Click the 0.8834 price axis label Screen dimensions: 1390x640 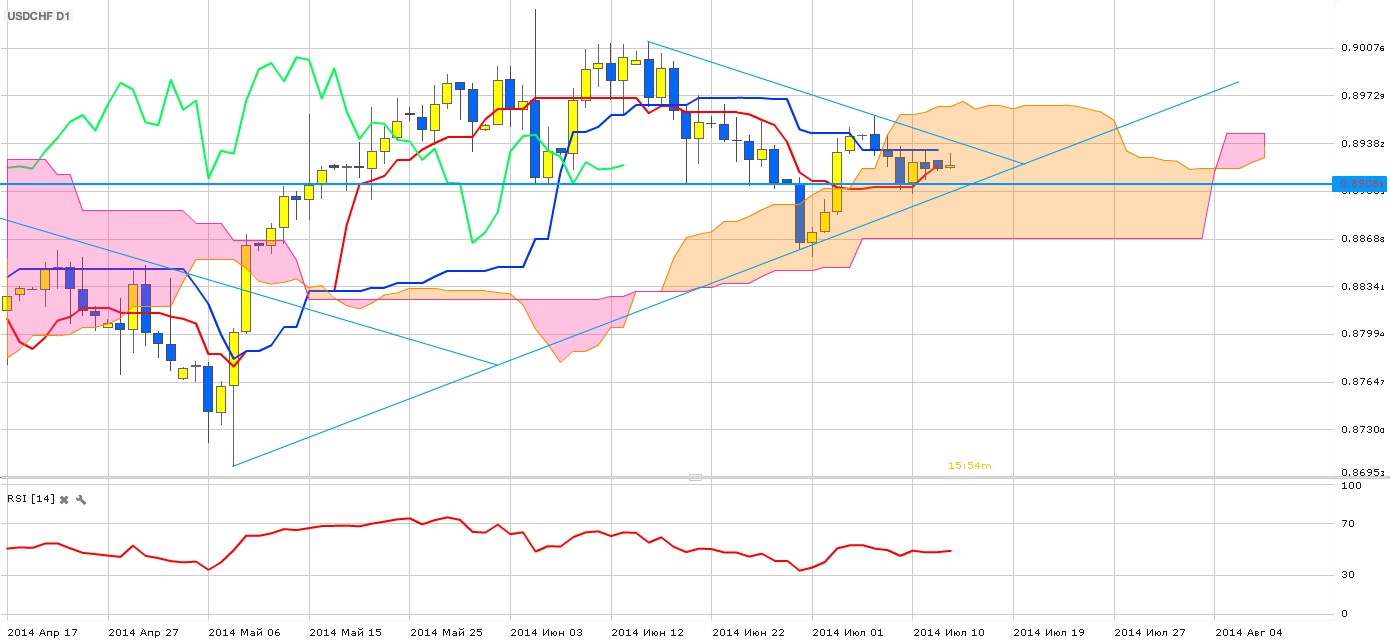[x=1363, y=287]
